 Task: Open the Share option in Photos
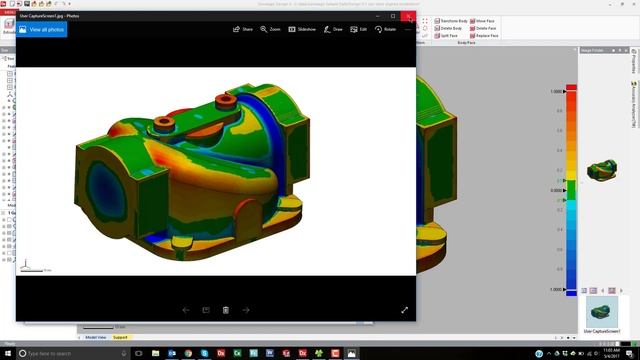[x=243, y=29]
